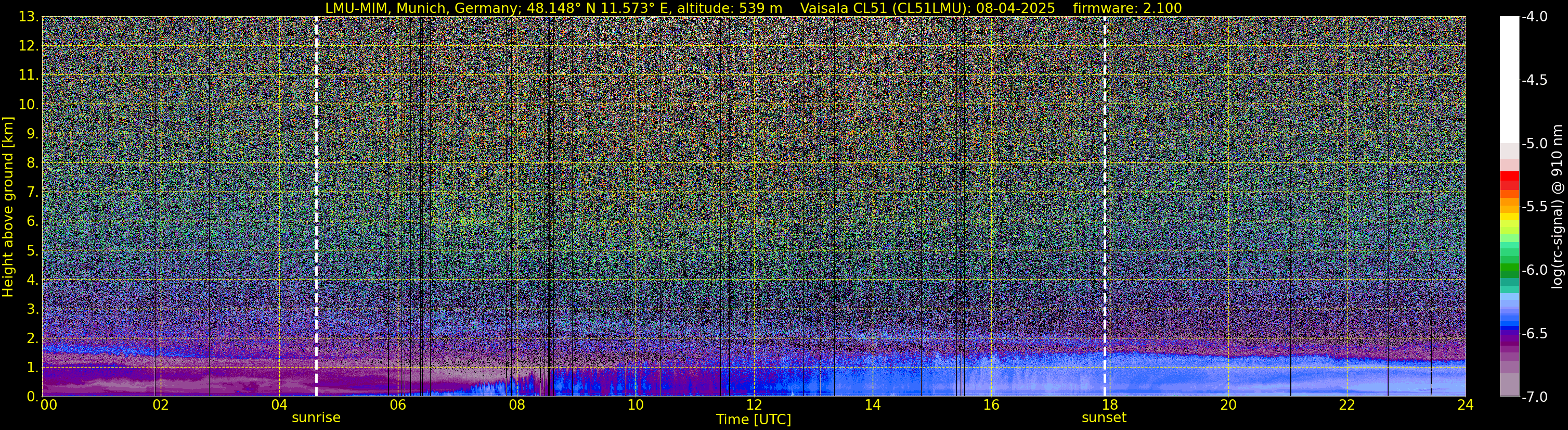Click the 22 tick on the time axis

pyautogui.click(x=1347, y=405)
